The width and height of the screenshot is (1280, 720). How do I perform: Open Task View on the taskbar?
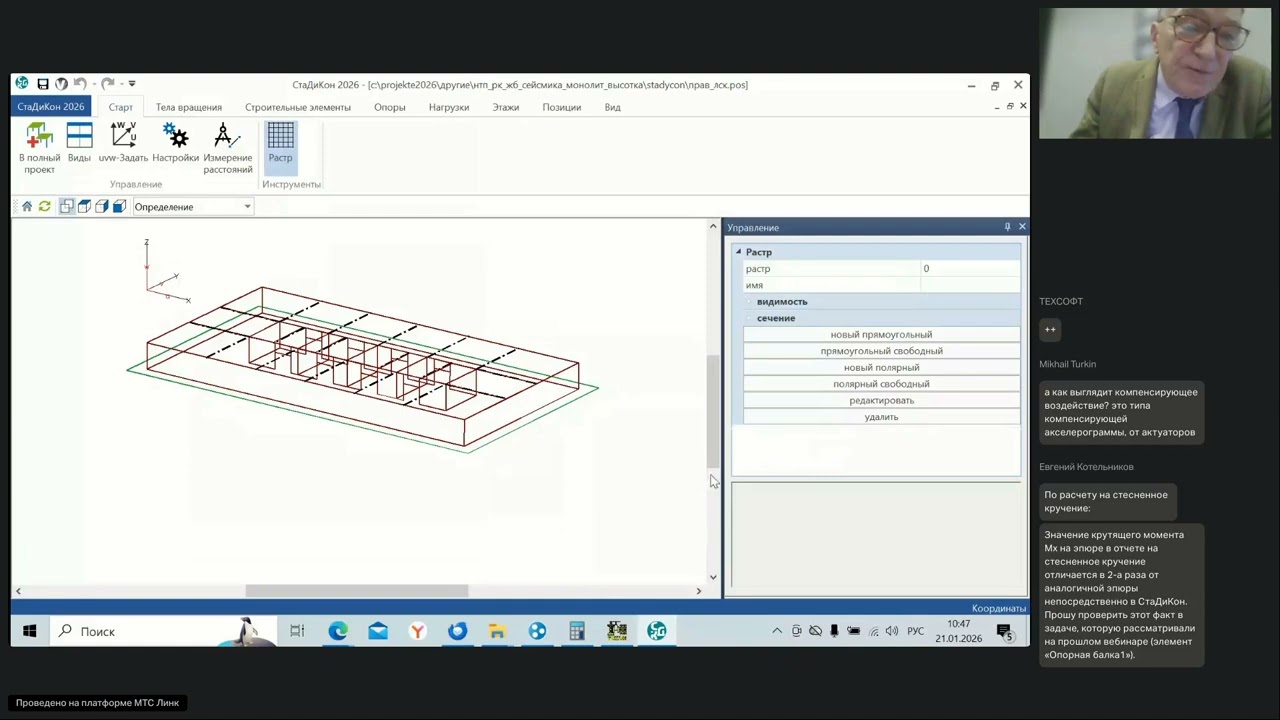pos(297,631)
